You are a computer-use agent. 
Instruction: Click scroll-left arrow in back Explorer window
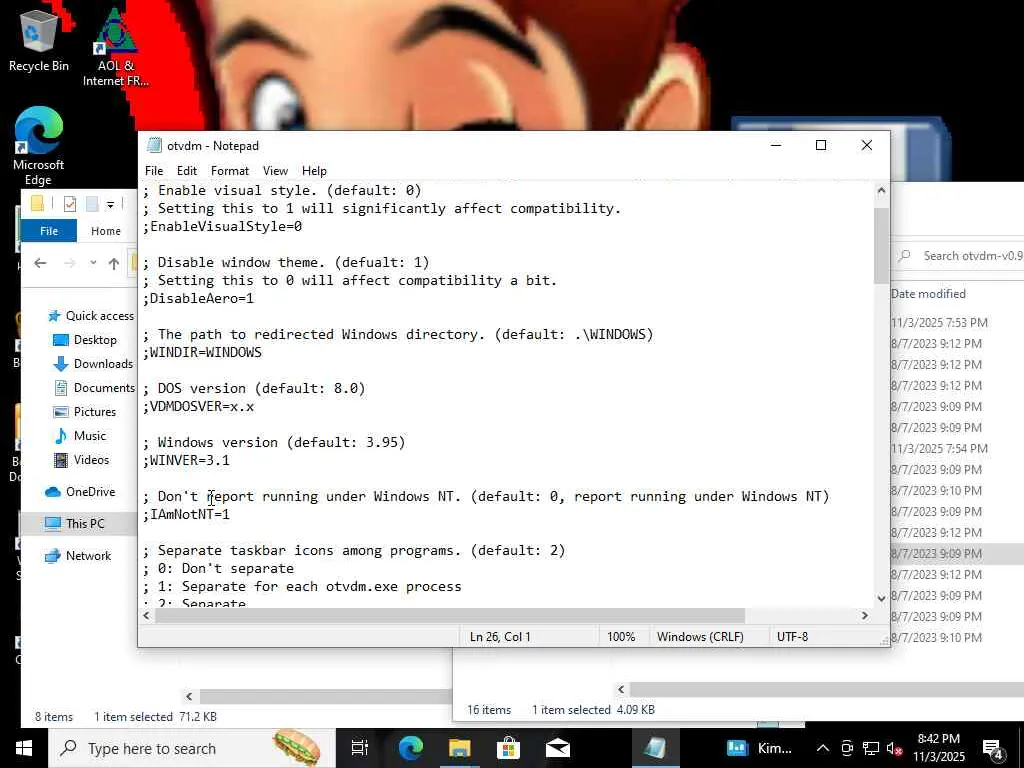189,696
